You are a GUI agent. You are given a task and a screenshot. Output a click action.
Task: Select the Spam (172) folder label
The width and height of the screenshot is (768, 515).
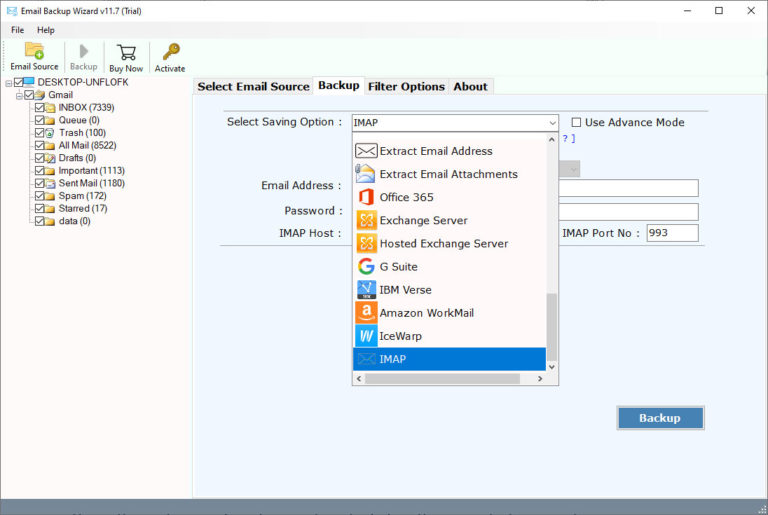point(82,196)
